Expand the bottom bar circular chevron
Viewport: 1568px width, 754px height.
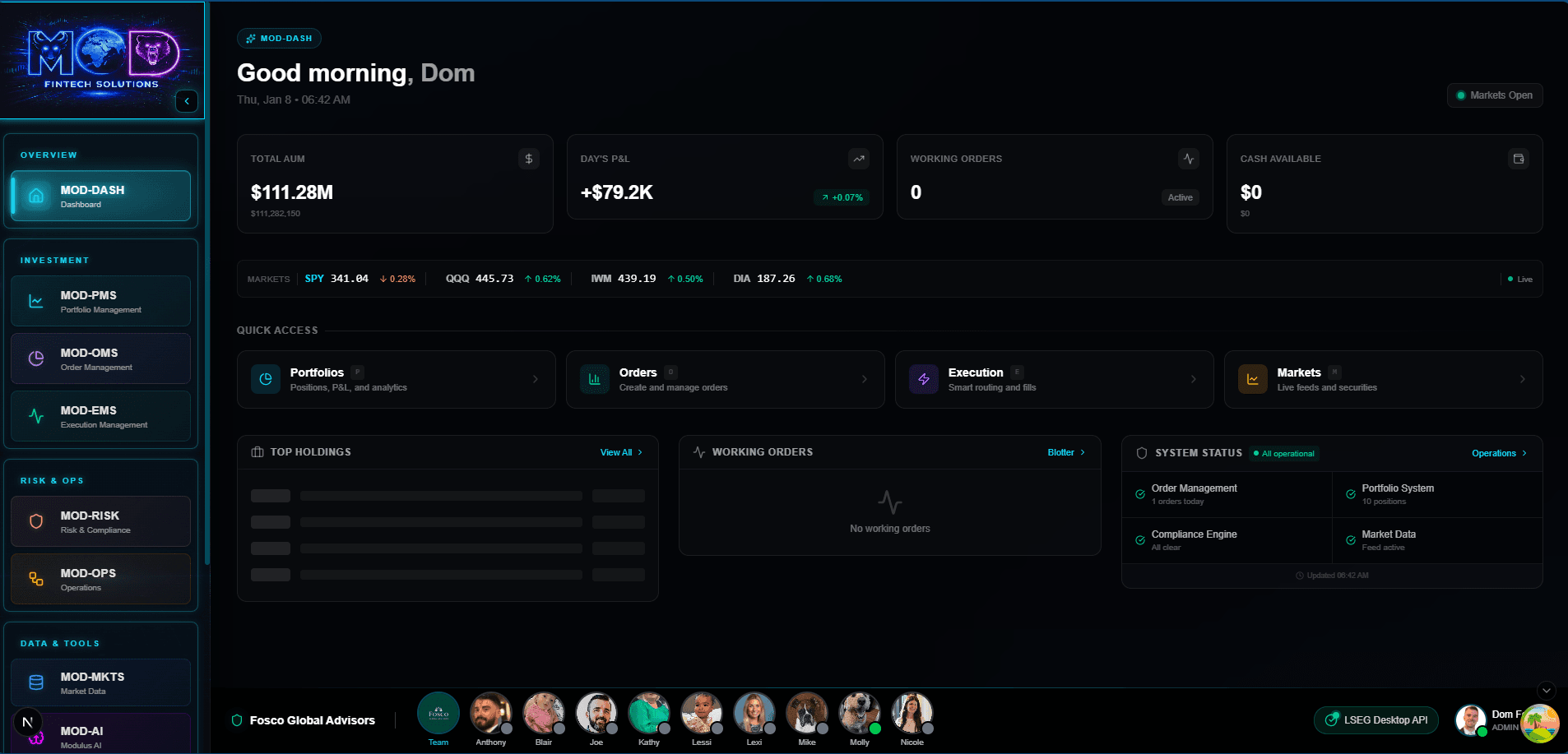[x=1547, y=691]
